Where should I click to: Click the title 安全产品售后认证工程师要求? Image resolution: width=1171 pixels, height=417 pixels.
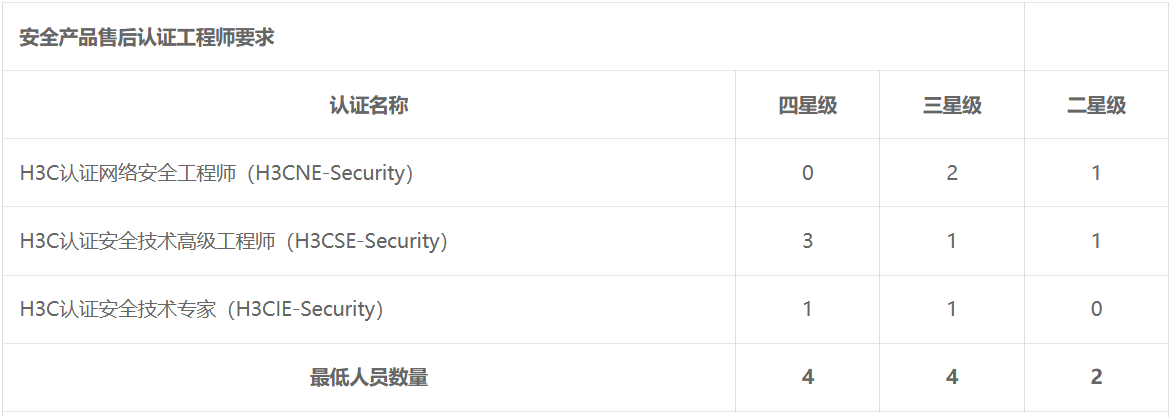pos(146,38)
